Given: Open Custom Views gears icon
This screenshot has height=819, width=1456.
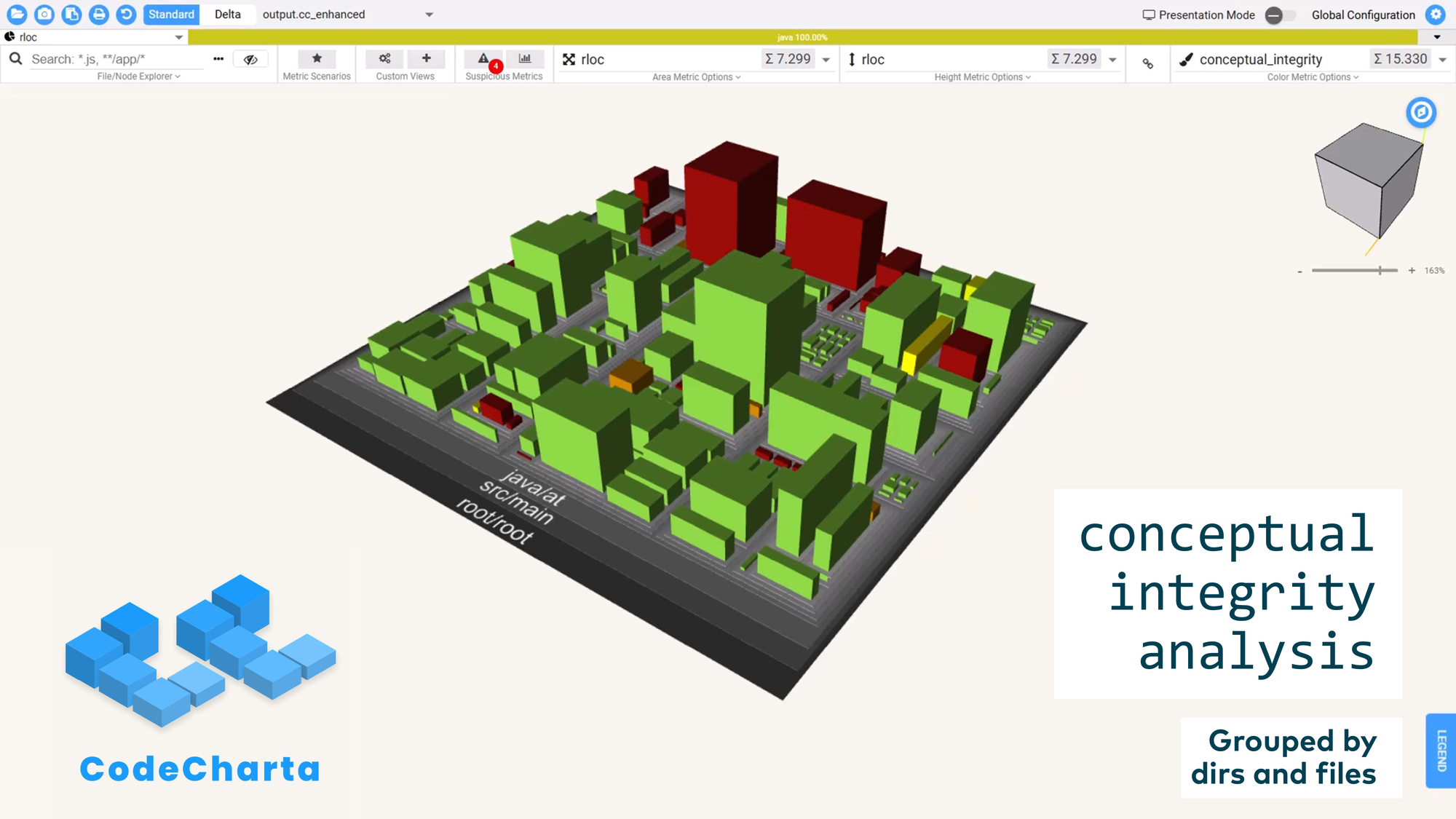Looking at the screenshot, I should coord(384,59).
